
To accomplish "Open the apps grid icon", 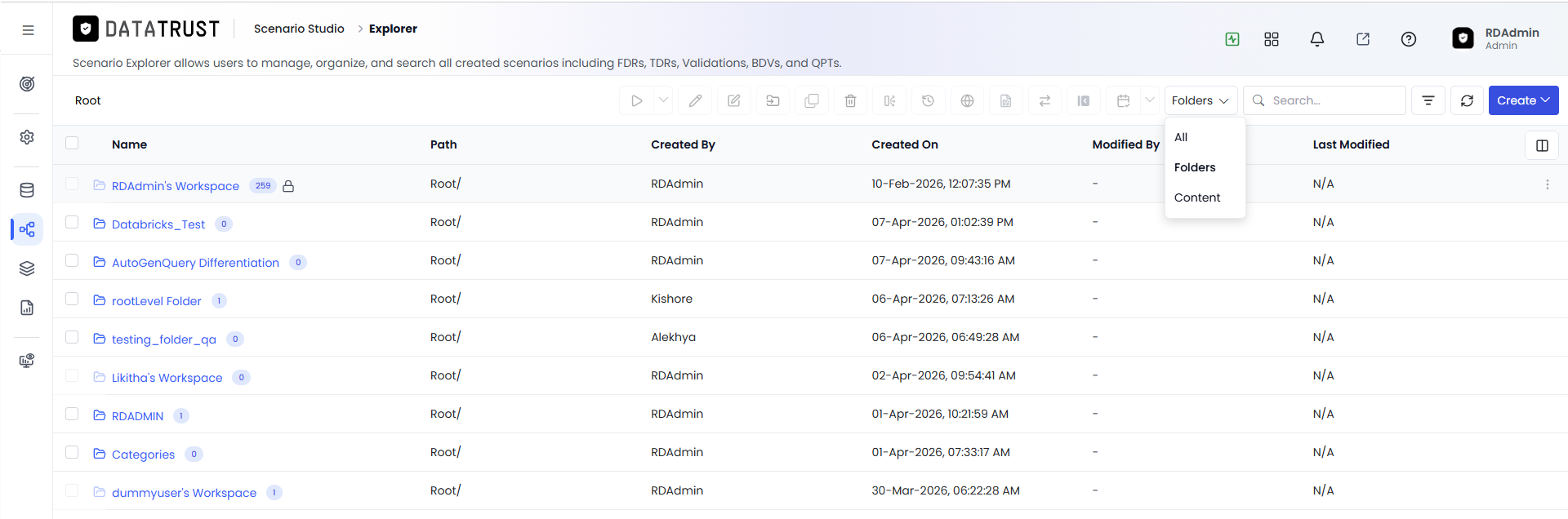I will pos(1272,39).
